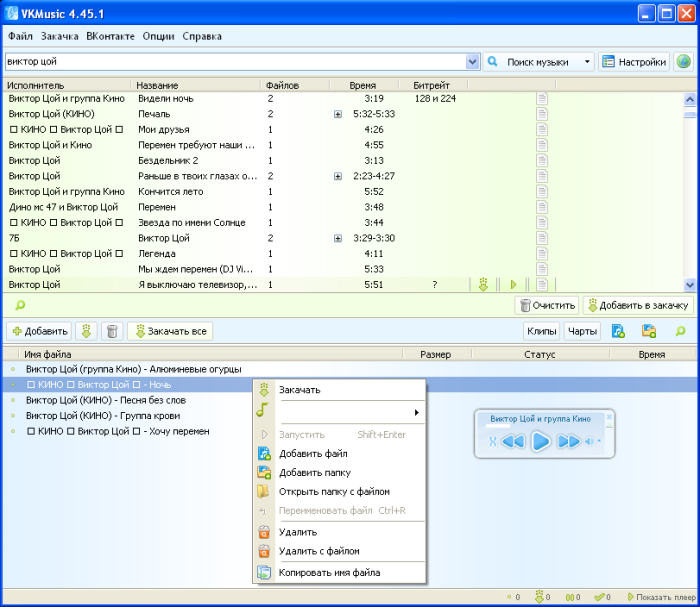
Task: Click the green search icon in the download toolbar
Action: click(680, 331)
